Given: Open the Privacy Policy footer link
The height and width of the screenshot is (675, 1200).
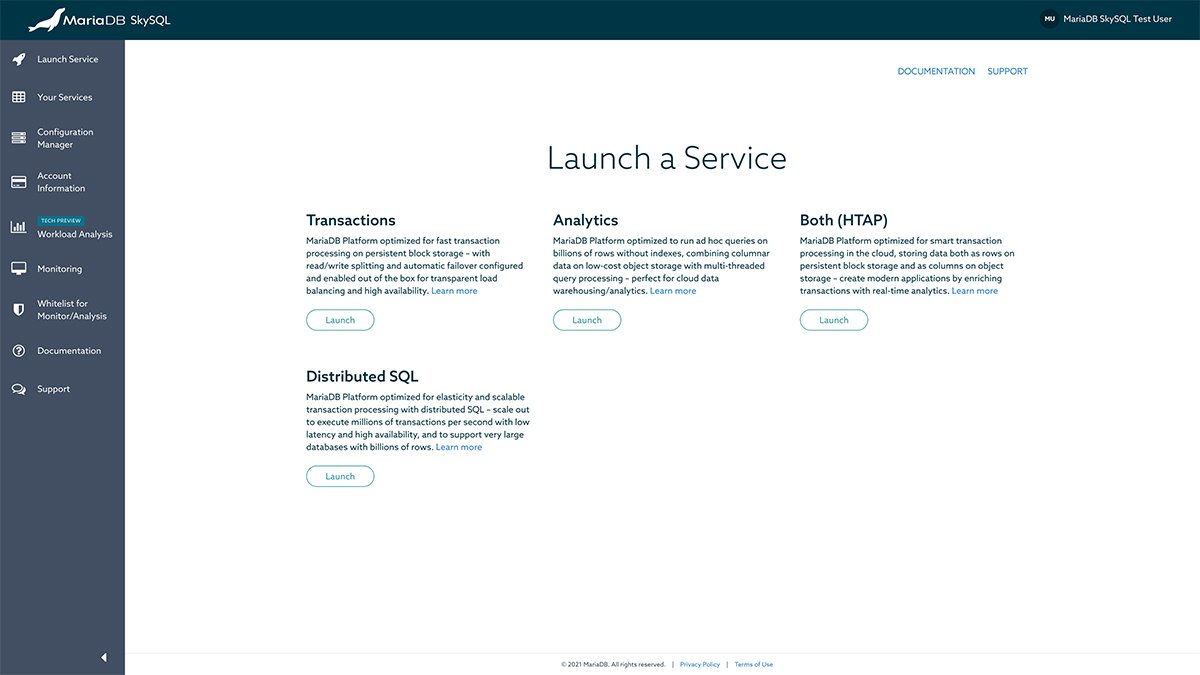Looking at the screenshot, I should 699,664.
